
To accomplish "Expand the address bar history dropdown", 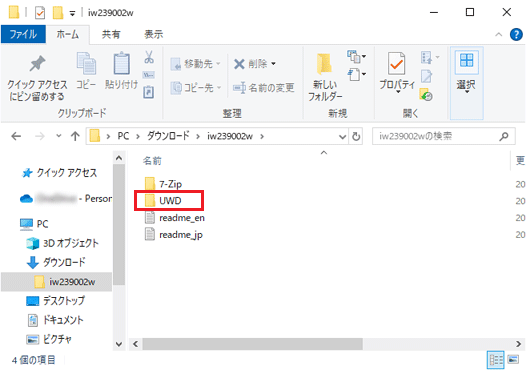I will coord(342,137).
